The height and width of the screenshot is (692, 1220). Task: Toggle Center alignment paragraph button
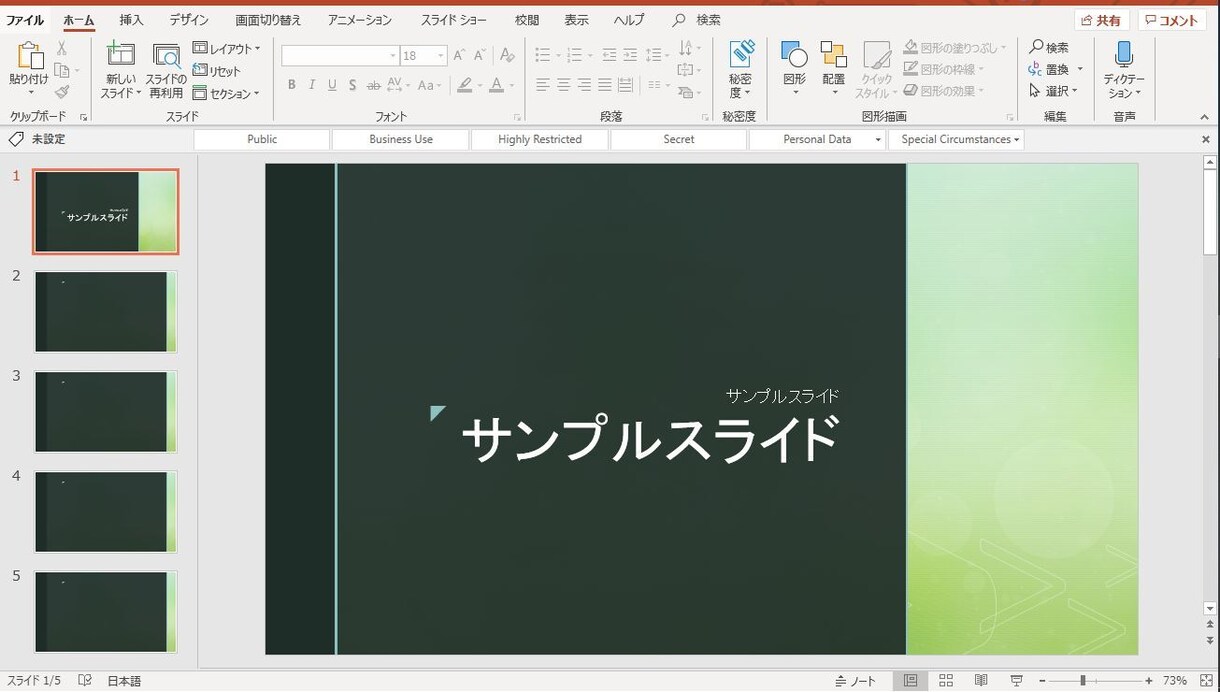coord(564,85)
